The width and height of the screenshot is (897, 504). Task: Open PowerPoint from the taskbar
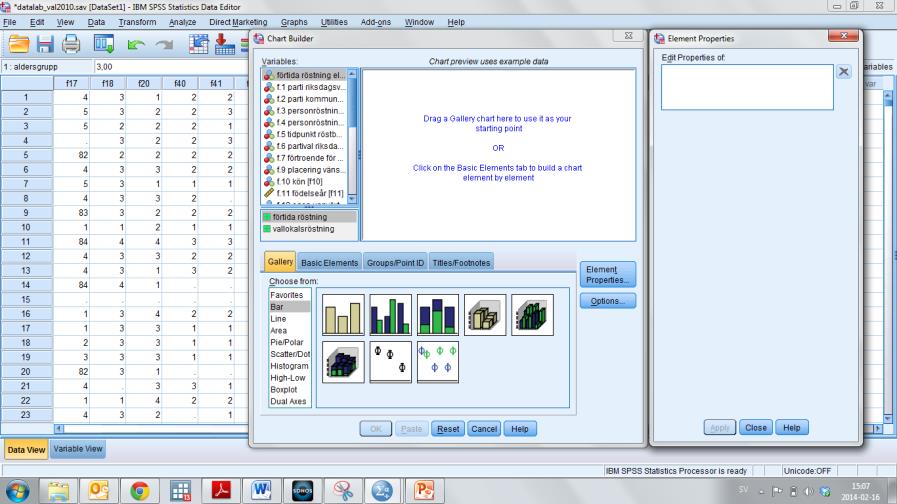(x=424, y=491)
